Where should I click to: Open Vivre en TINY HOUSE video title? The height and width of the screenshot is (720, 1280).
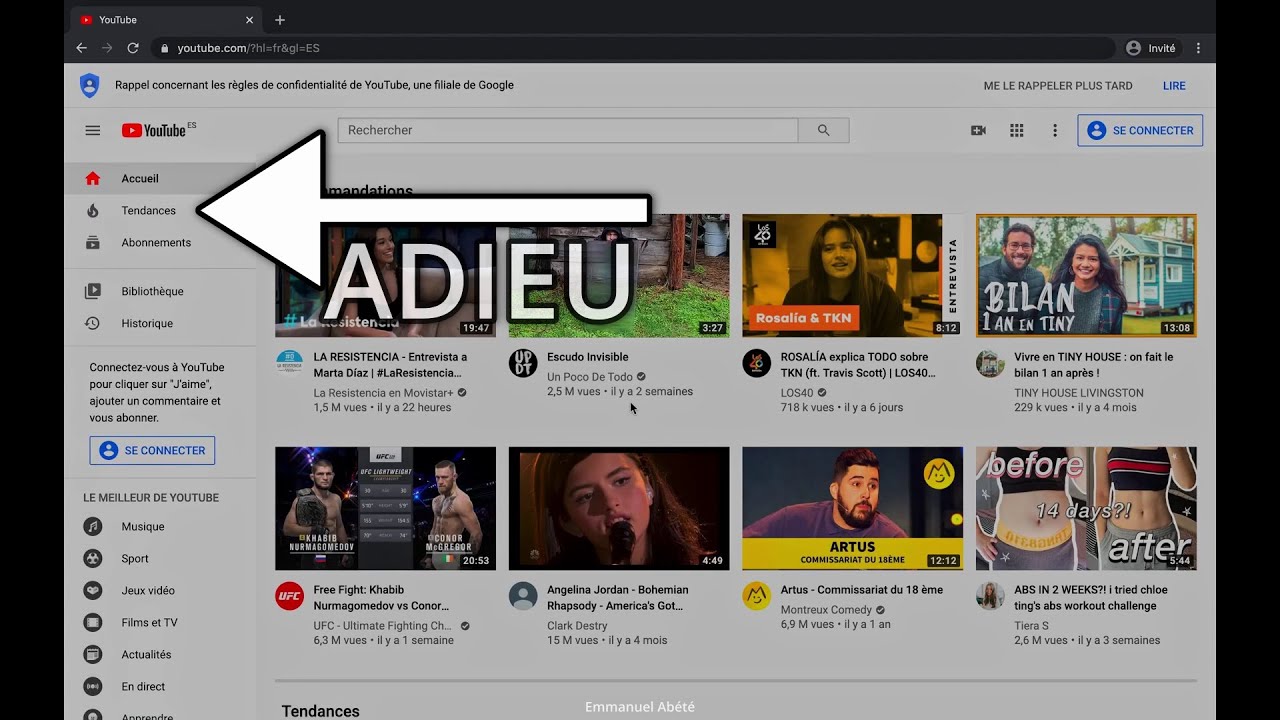1094,365
